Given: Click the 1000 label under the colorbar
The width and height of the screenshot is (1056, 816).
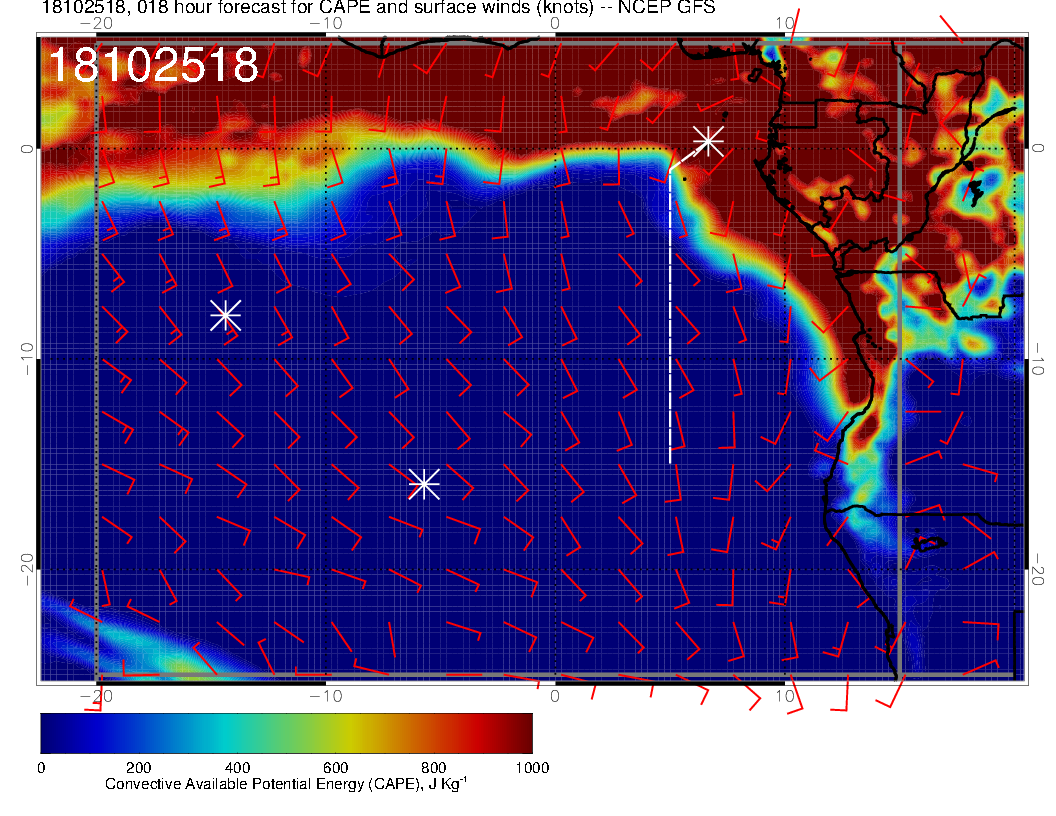Looking at the screenshot, I should coord(530,767).
